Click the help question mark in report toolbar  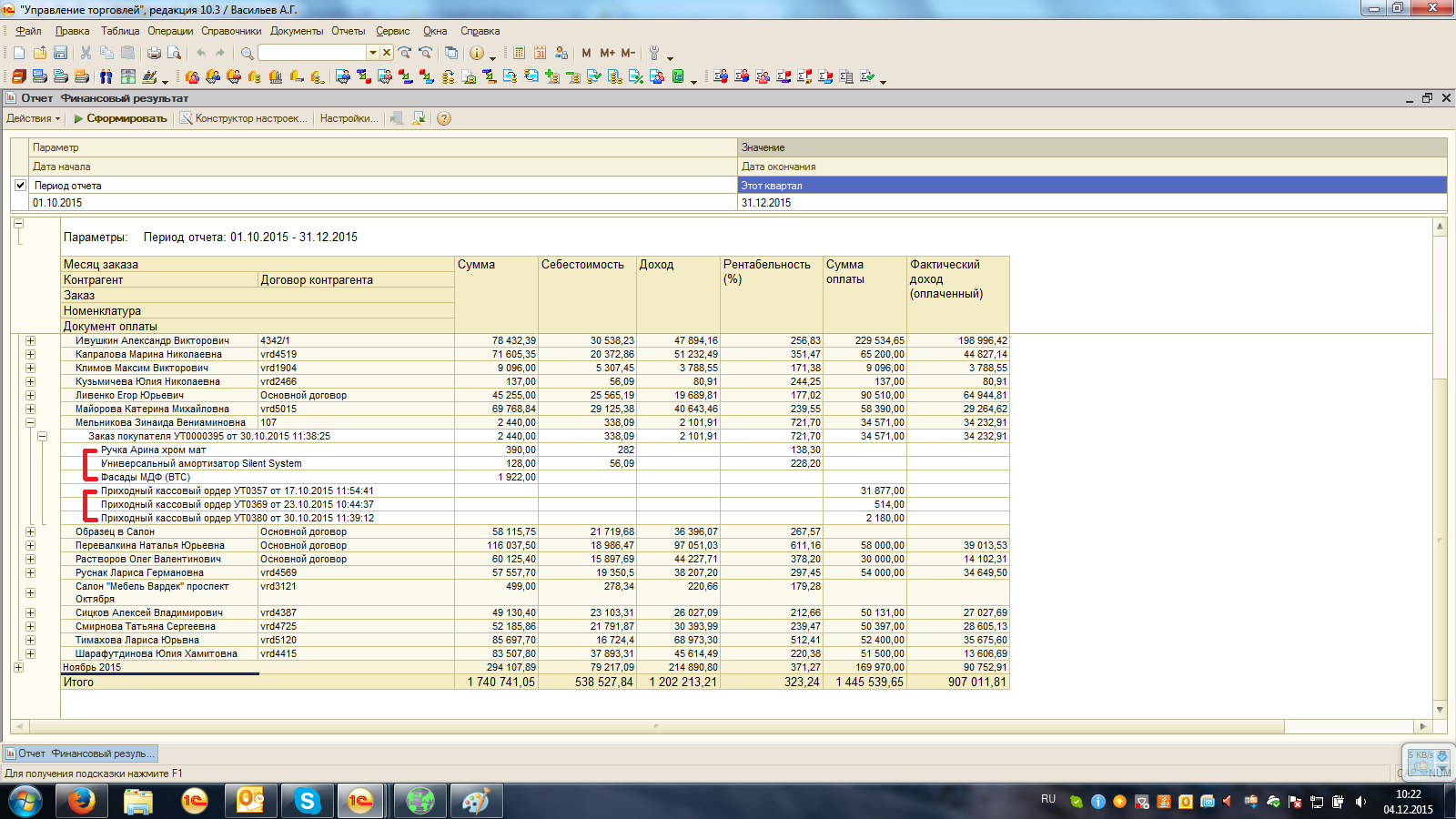pos(444,118)
